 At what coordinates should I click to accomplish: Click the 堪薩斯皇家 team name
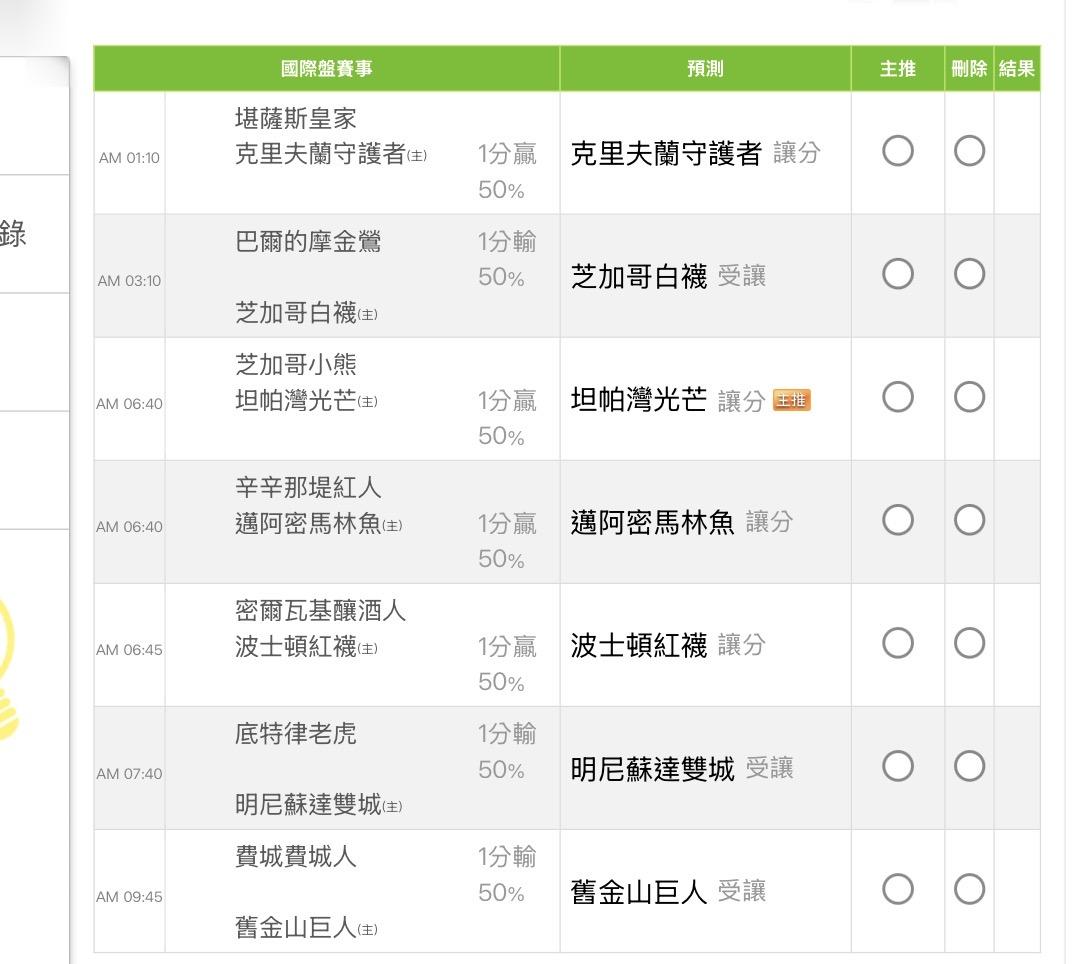click(295, 121)
